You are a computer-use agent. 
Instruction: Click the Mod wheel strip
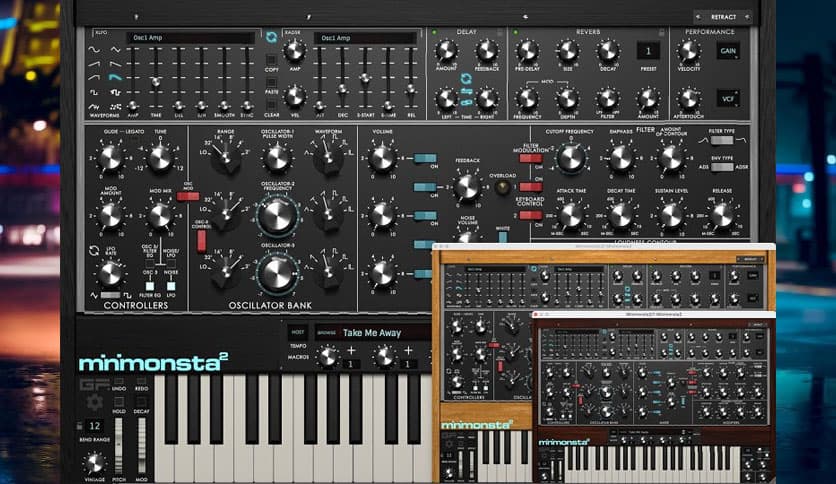pyautogui.click(x=141, y=446)
